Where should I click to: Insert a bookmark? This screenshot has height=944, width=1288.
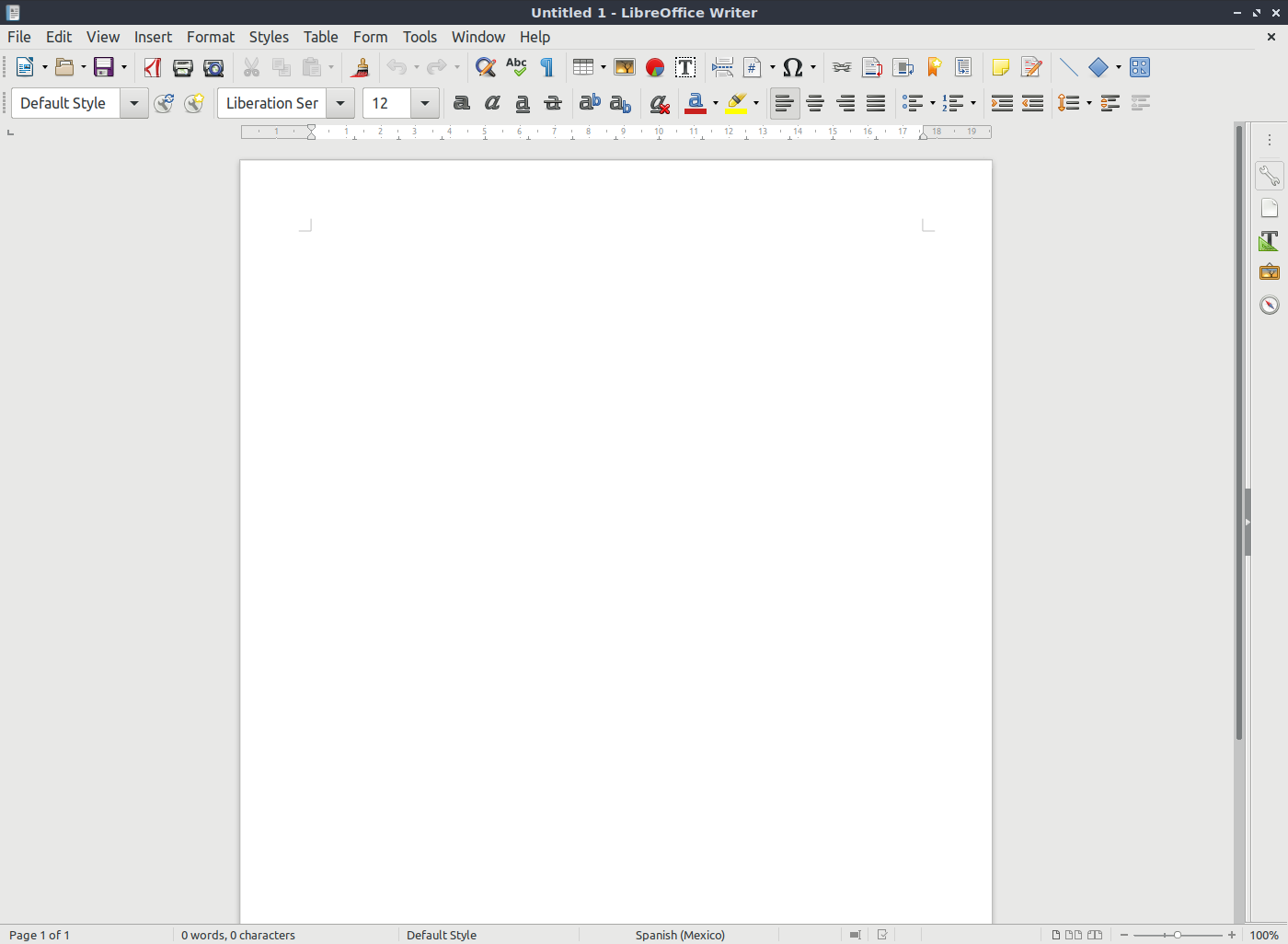(933, 67)
